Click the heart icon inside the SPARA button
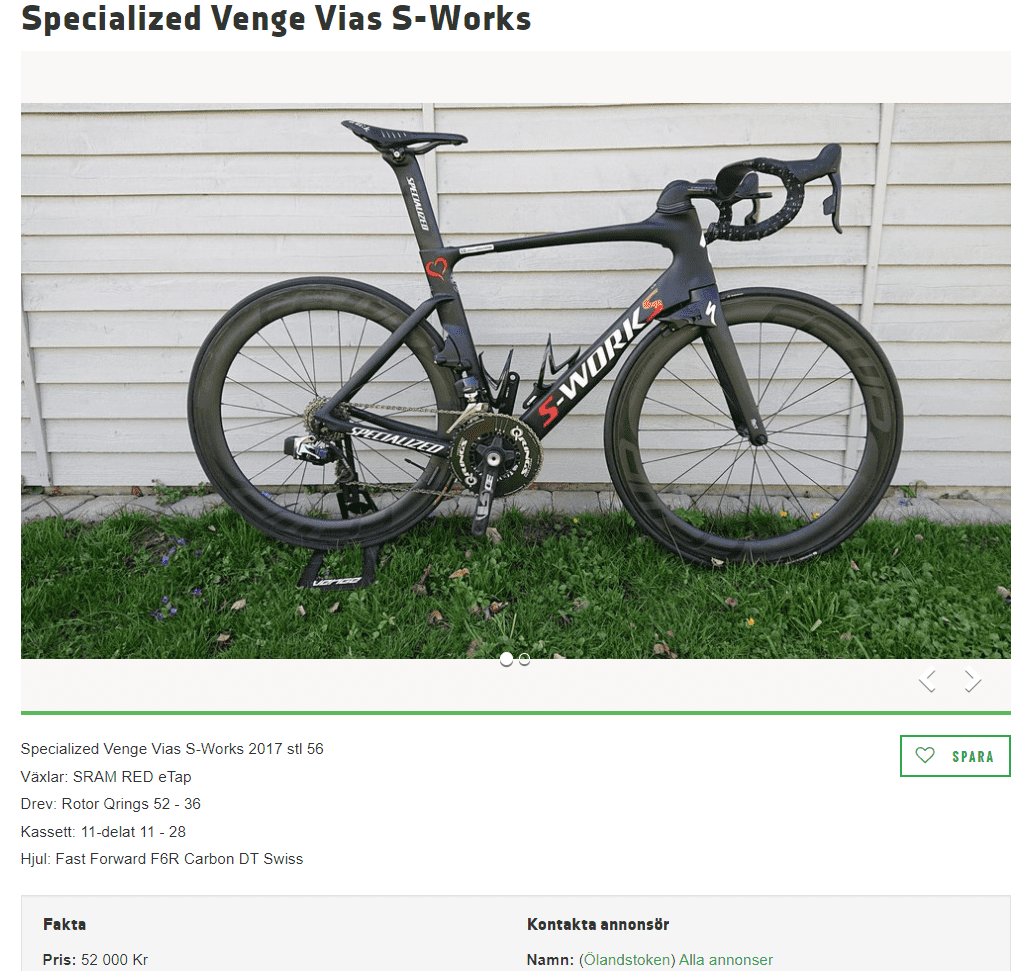The width and height of the screenshot is (1025, 971). (x=924, y=755)
